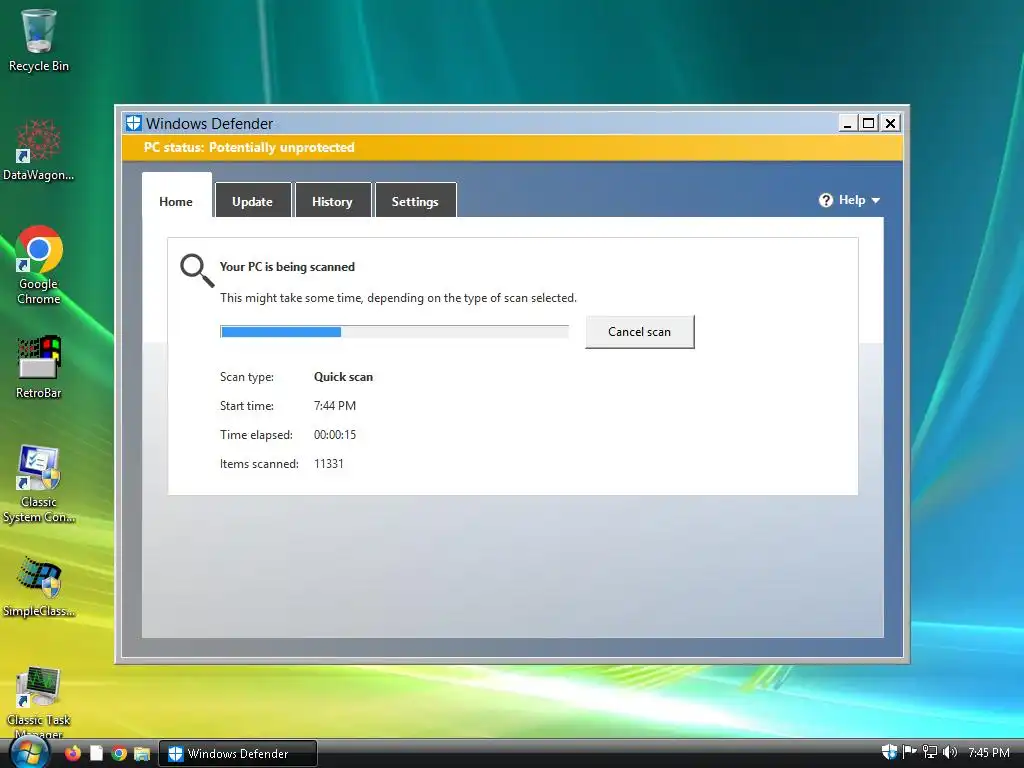Open File Explorer folder icon in taskbar
Screen dimensions: 1024x768
tap(142, 754)
